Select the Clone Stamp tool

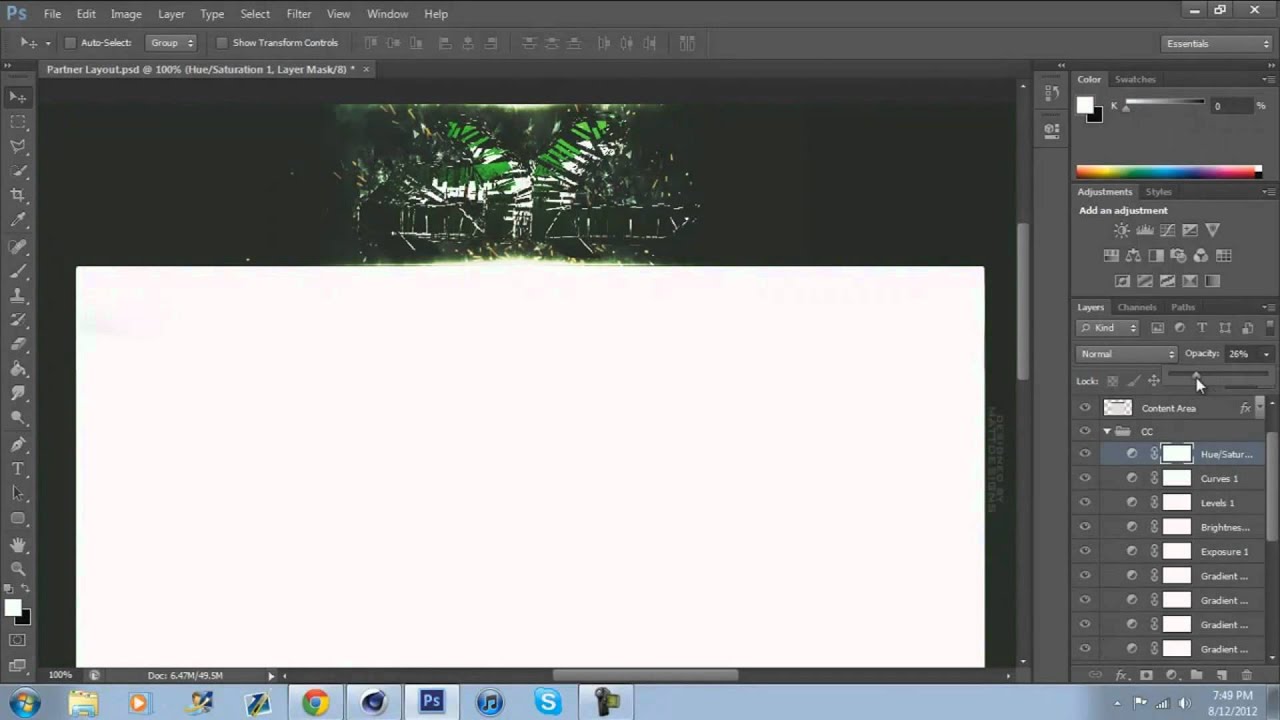tap(18, 296)
